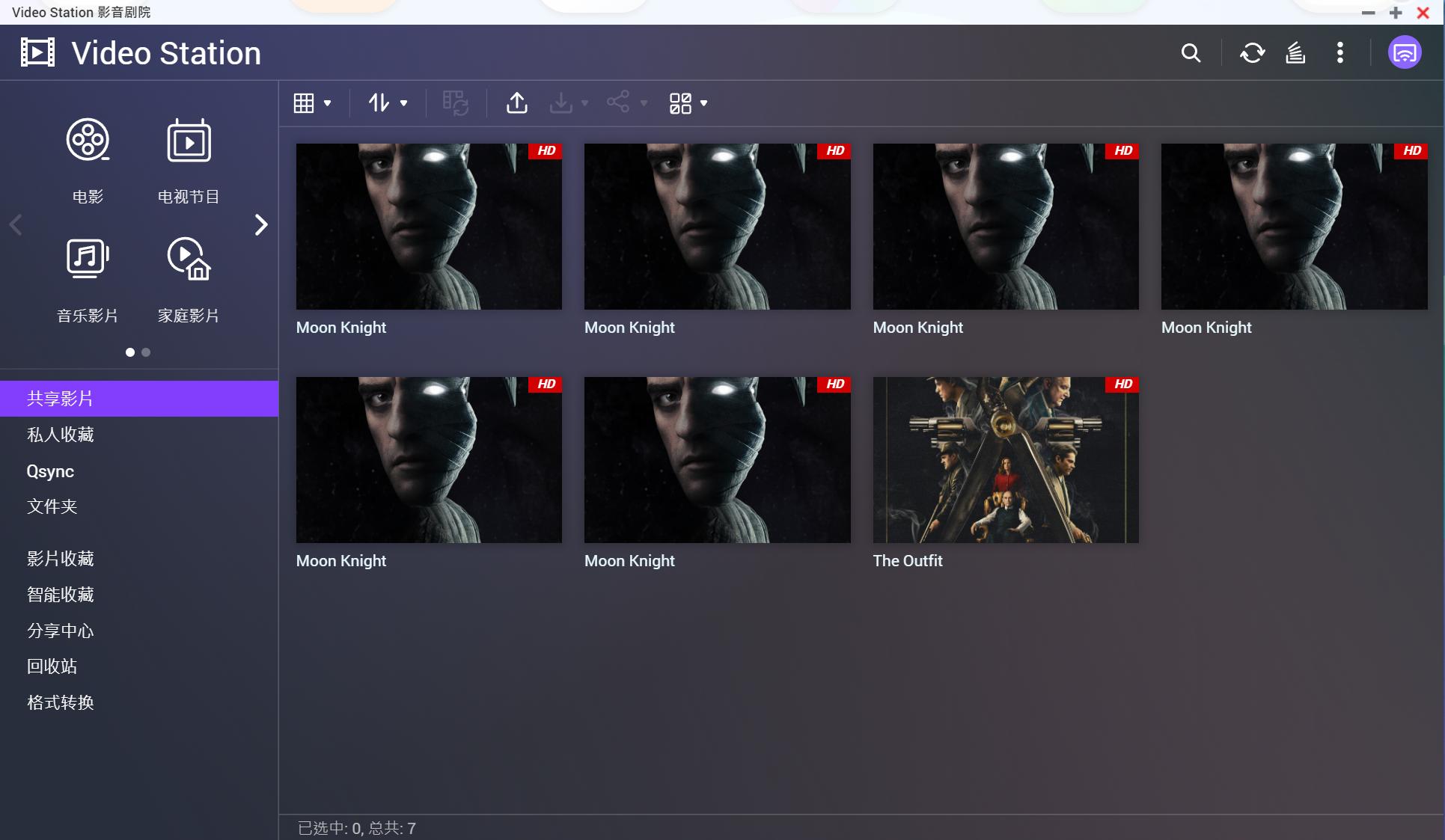
Task: Open 回收站 recycle bin
Action: pyautogui.click(x=52, y=666)
